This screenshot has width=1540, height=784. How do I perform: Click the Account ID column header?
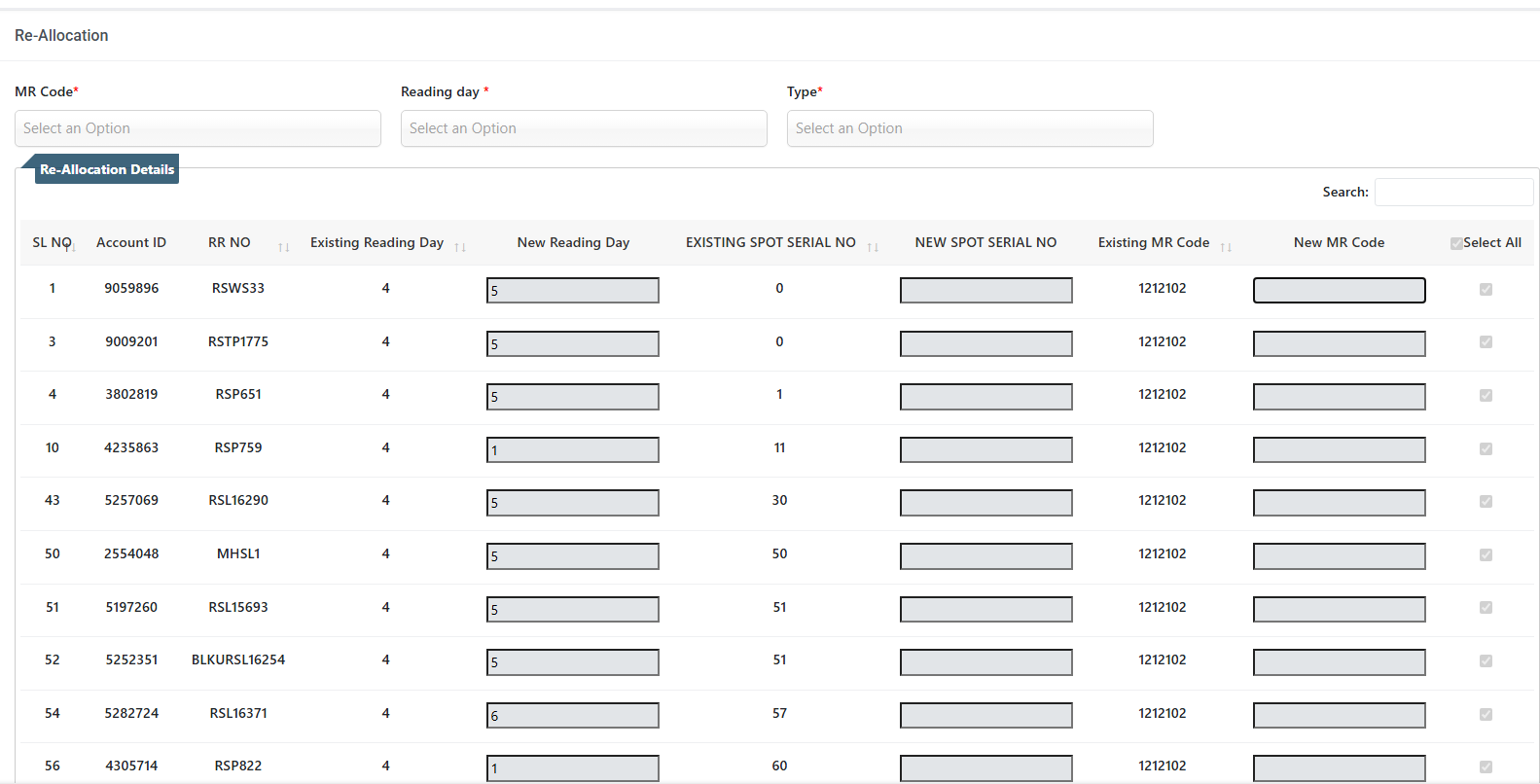[131, 242]
